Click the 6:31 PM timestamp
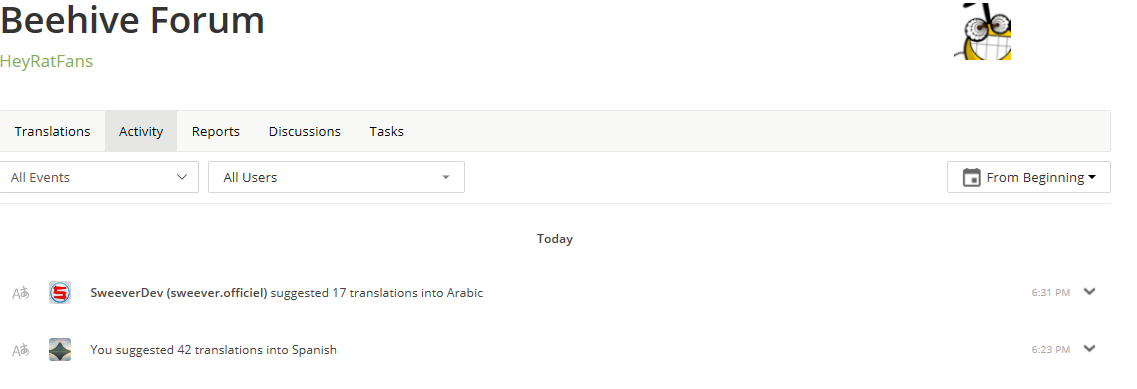 (1051, 293)
